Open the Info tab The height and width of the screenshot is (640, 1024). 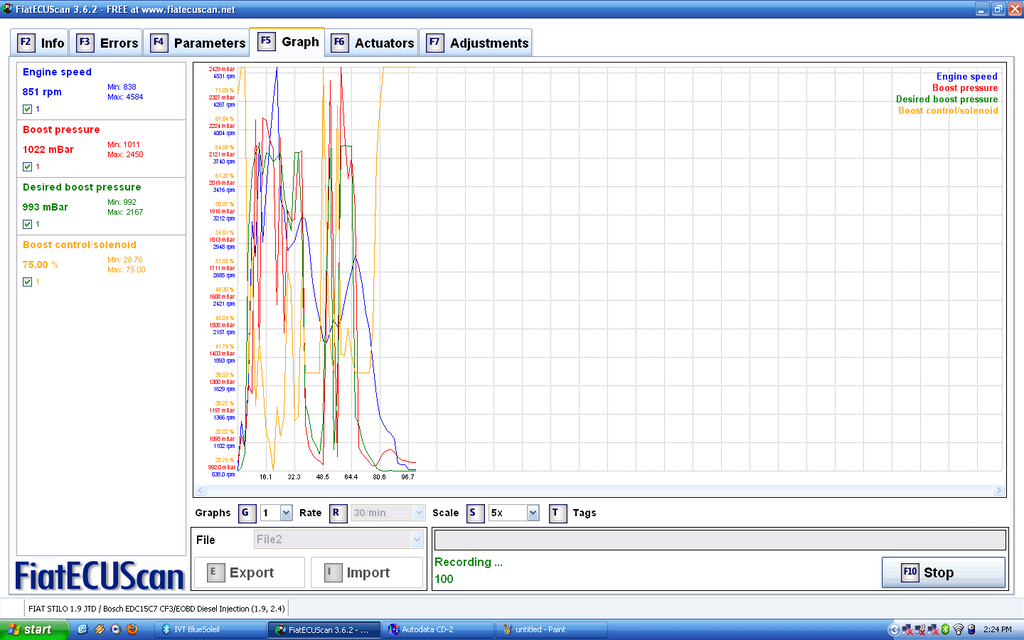40,43
